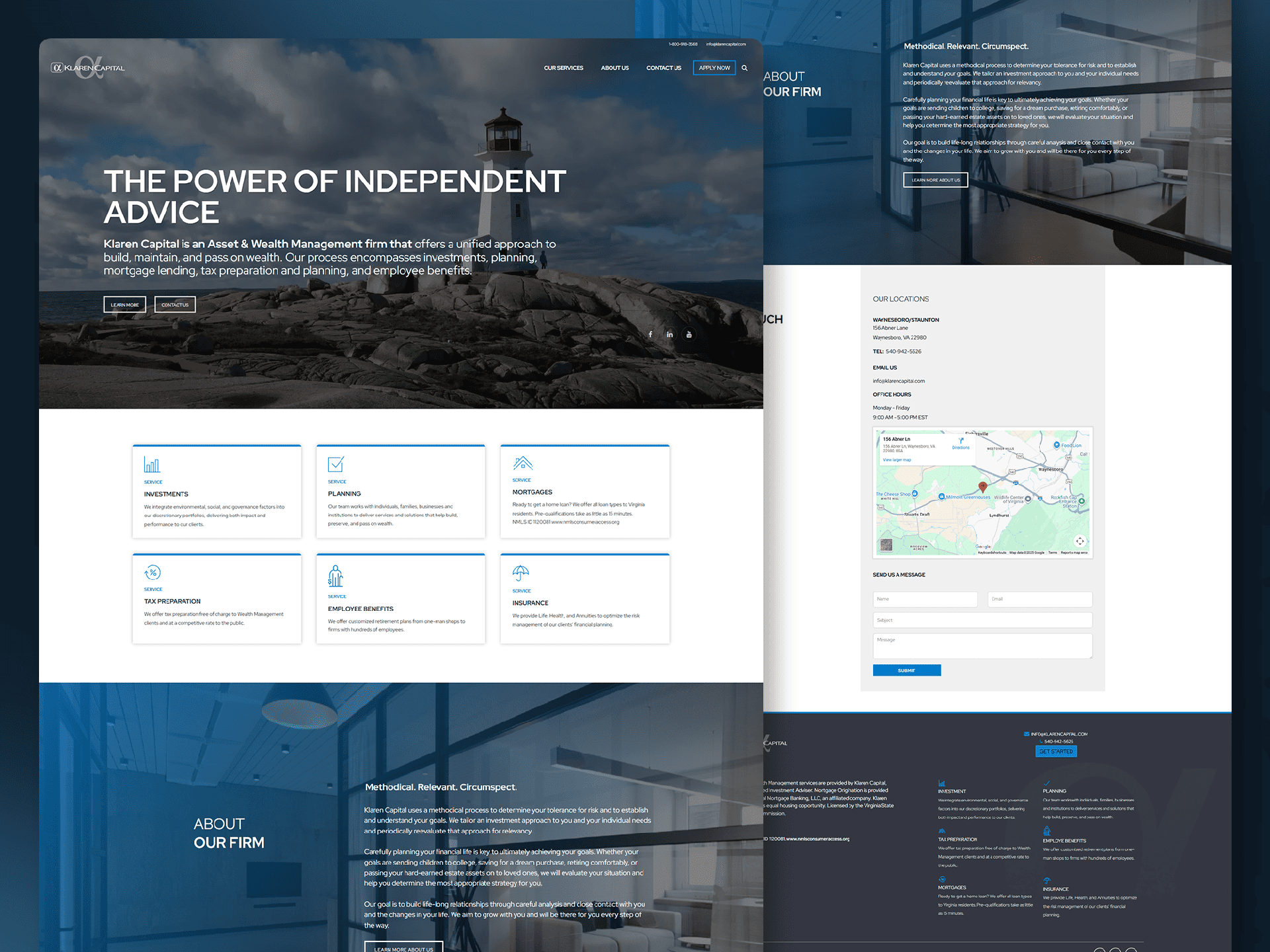
Task: Click the footer Insurance umbrella icon
Action: point(1046,881)
